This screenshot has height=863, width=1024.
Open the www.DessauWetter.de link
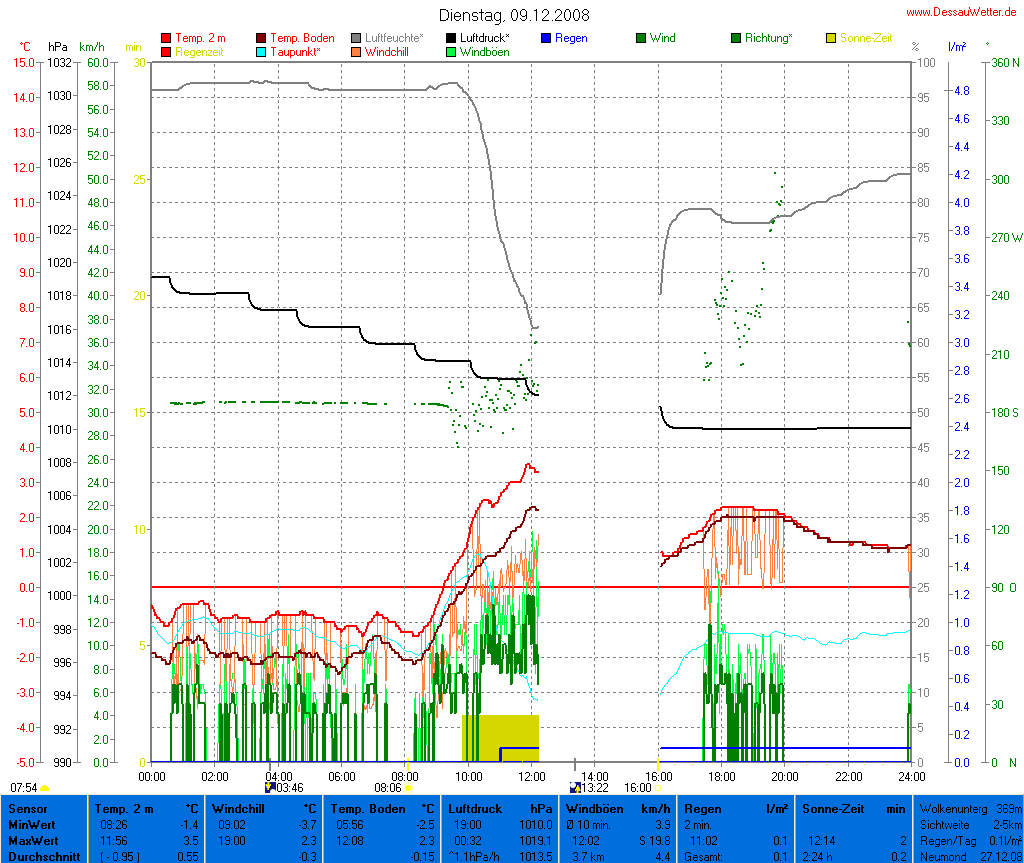[x=960, y=11]
